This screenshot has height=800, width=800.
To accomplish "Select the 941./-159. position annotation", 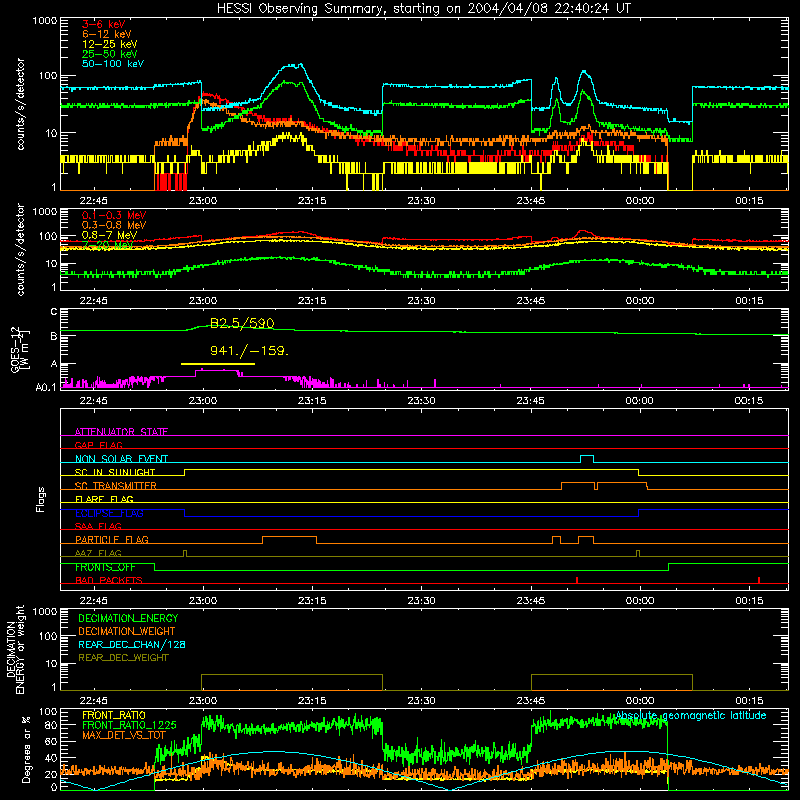I will coord(249,351).
